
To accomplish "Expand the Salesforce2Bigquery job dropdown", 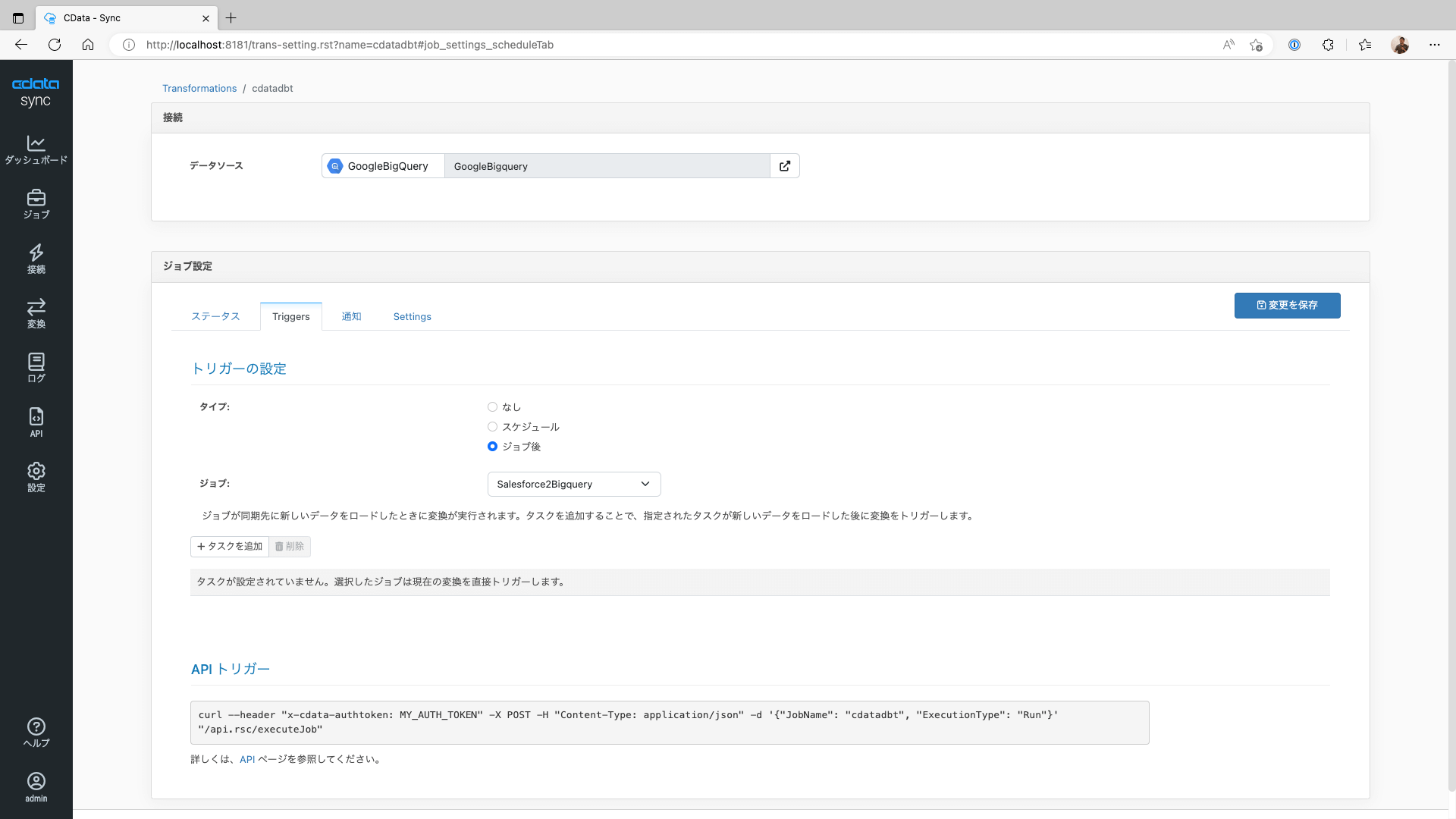I will click(x=574, y=484).
